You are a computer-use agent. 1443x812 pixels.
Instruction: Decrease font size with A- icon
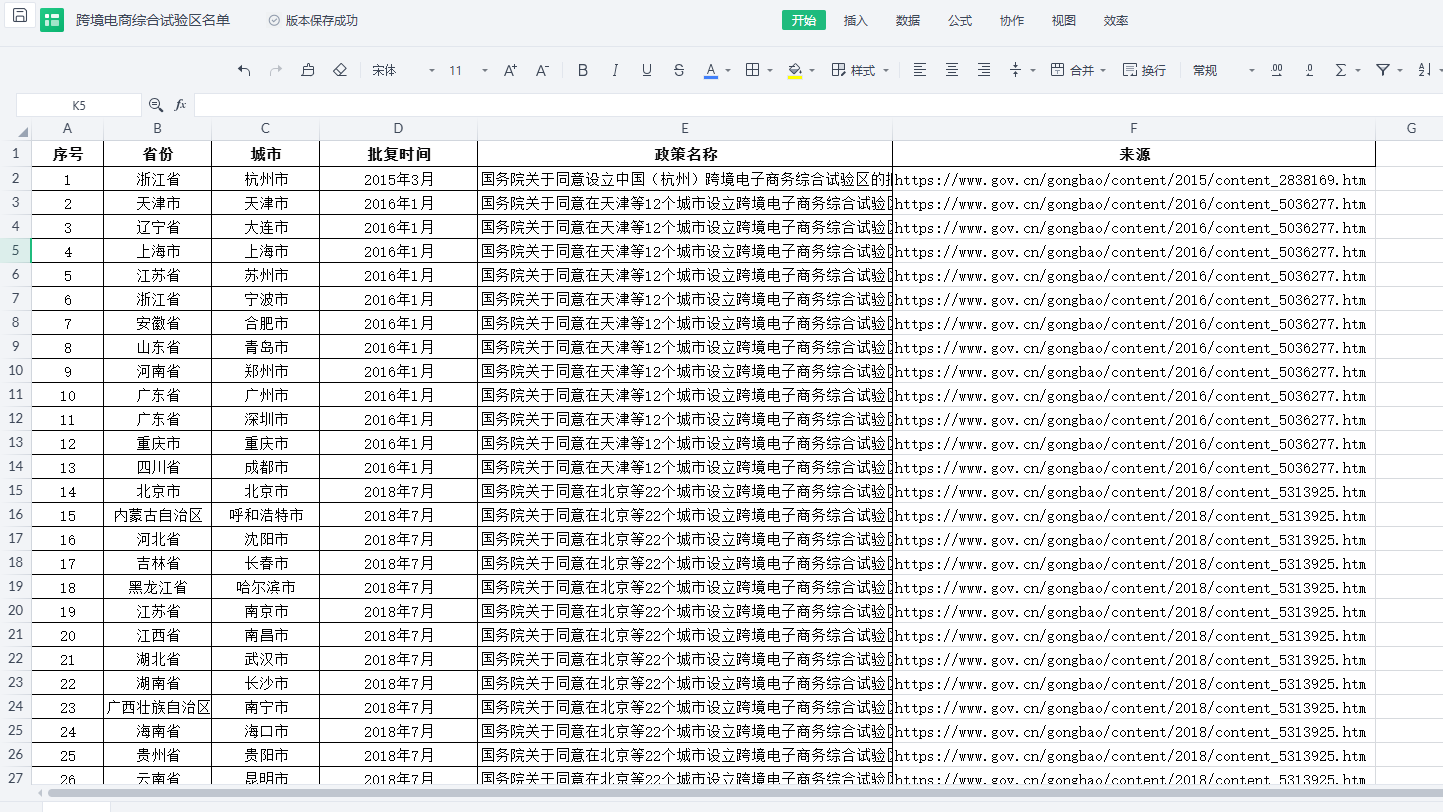tap(542, 70)
